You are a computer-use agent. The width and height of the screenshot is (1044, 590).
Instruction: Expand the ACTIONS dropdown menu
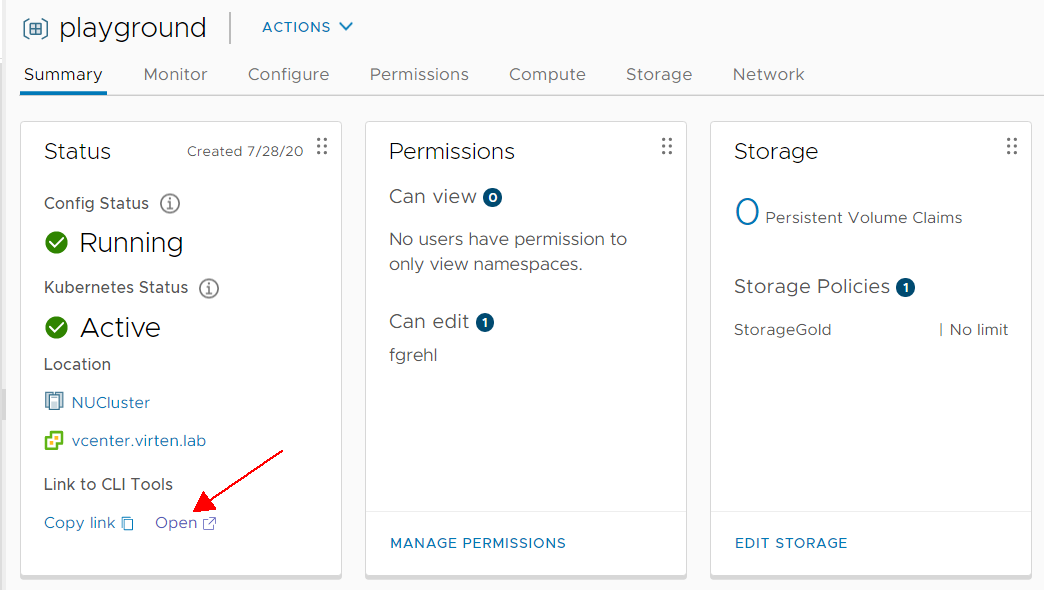tap(307, 27)
